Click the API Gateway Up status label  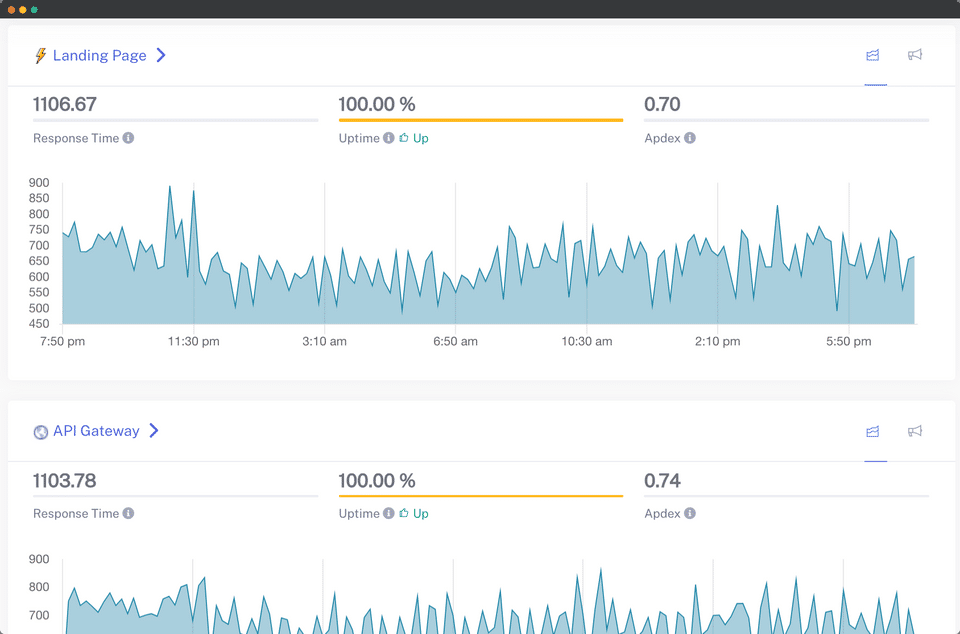[420, 513]
